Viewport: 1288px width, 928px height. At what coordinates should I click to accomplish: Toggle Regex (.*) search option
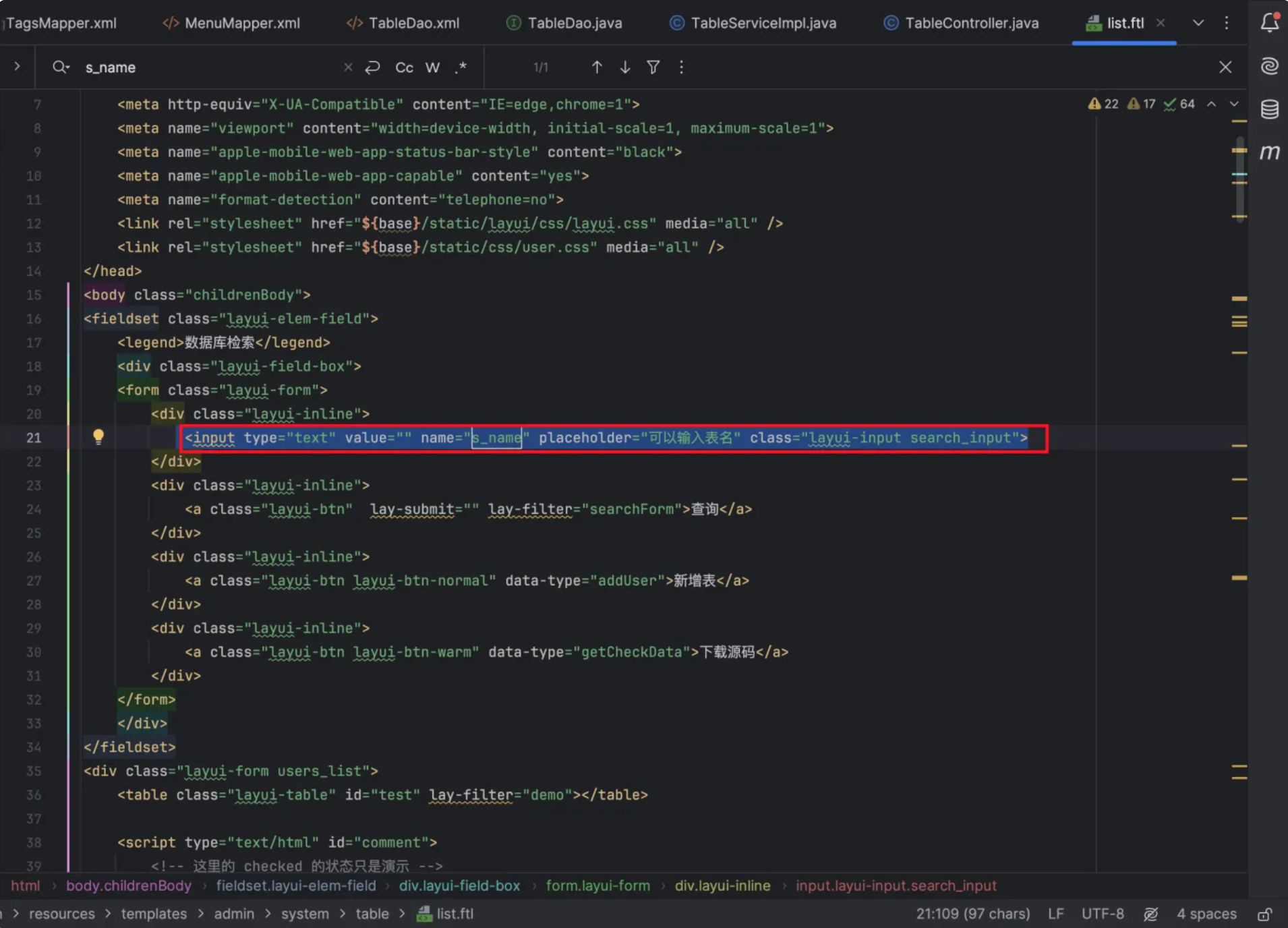pos(461,67)
